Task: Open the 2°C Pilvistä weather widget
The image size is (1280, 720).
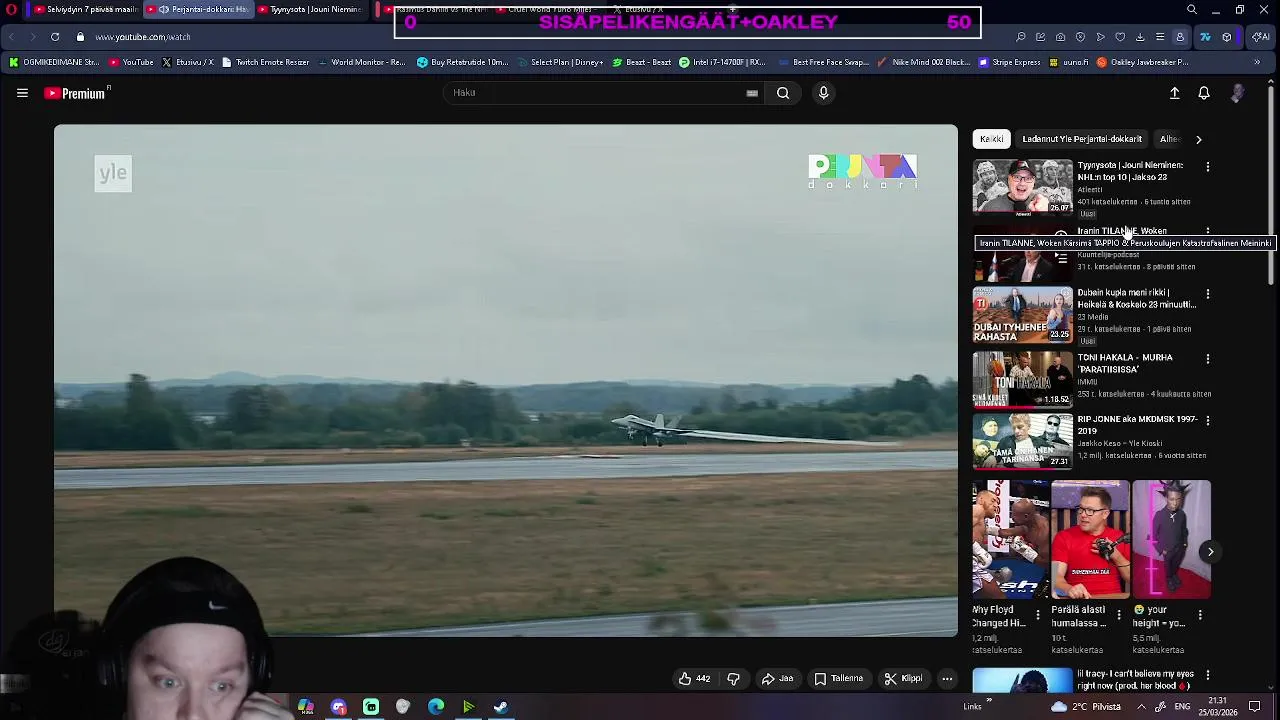Action: tap(1087, 707)
